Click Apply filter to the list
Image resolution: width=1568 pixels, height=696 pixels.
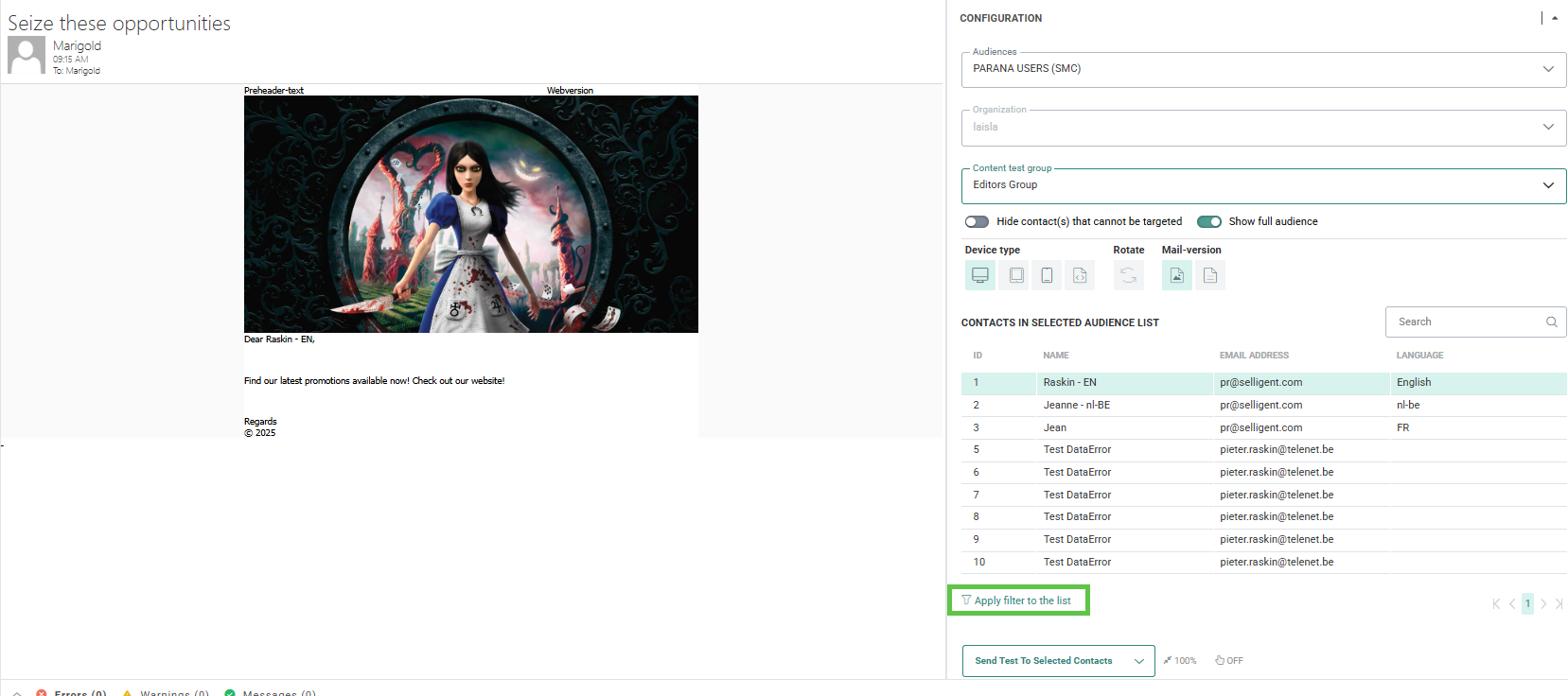pyautogui.click(x=1017, y=600)
